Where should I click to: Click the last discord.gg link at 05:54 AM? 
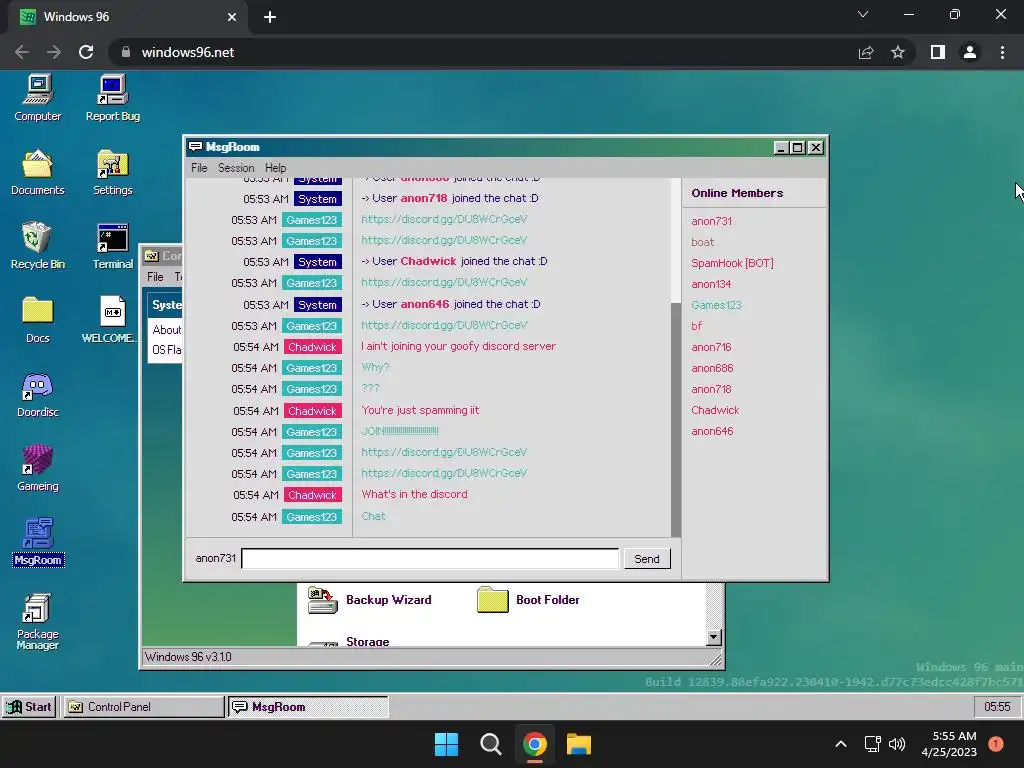pos(444,473)
